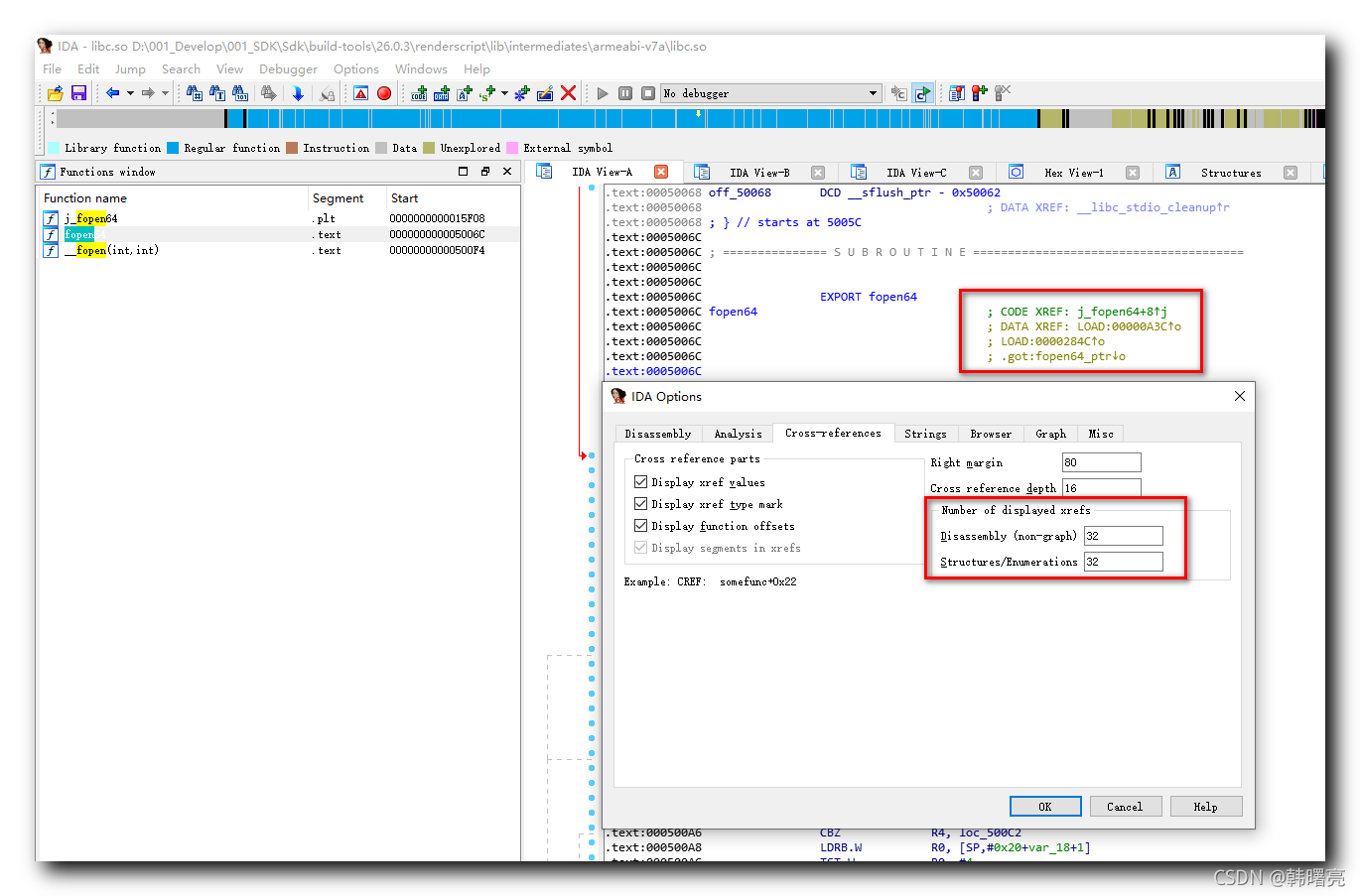Open the Options menu
The image size is (1360, 896).
(x=356, y=69)
